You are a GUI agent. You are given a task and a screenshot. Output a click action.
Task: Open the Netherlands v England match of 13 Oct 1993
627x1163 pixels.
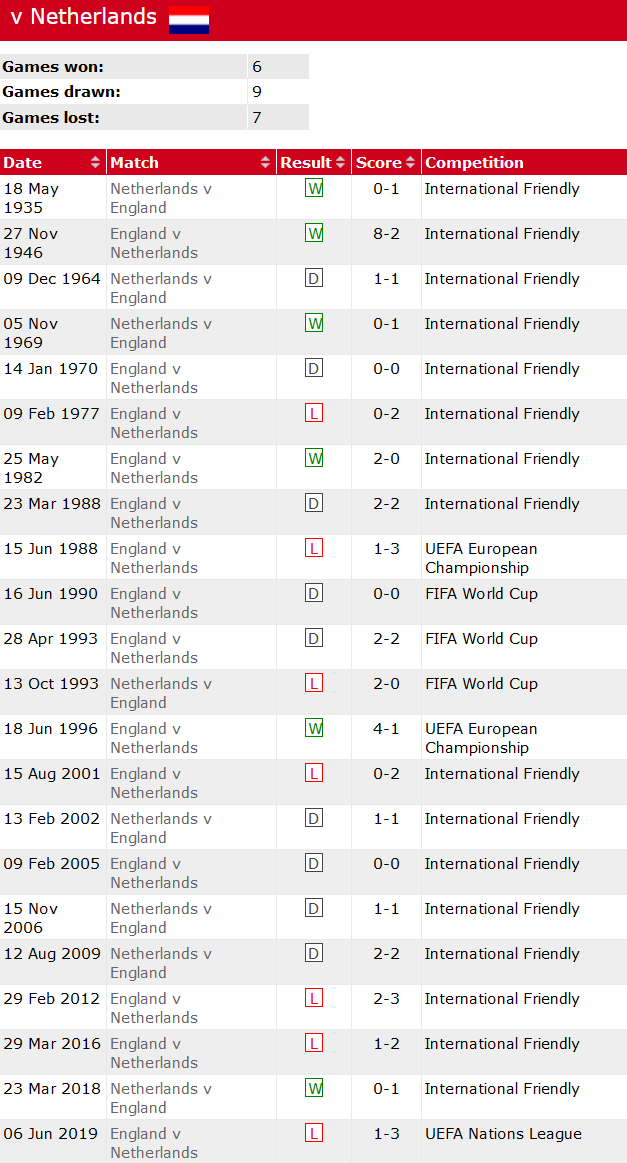pos(160,693)
